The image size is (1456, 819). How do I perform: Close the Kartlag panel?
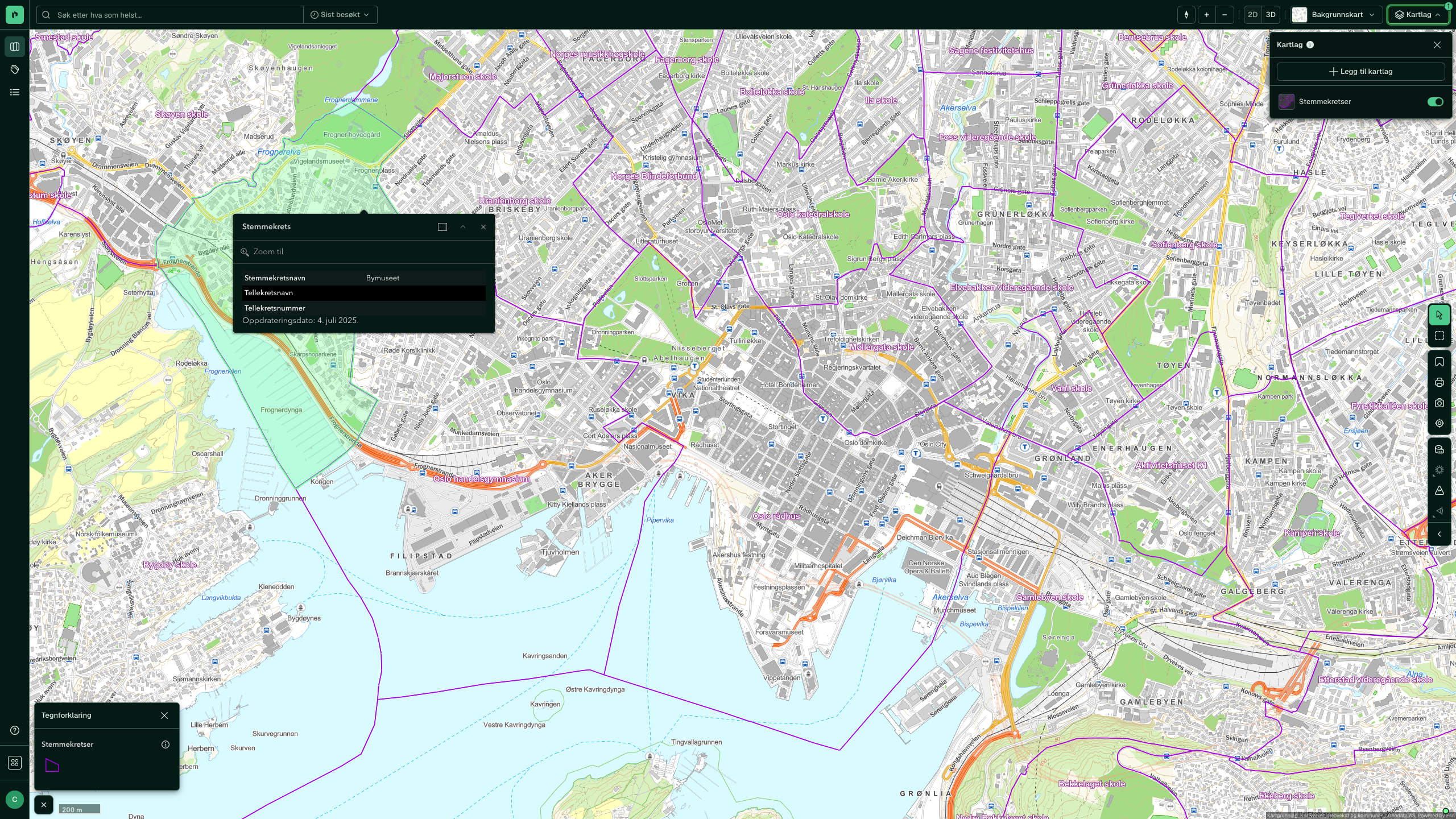point(1437,45)
